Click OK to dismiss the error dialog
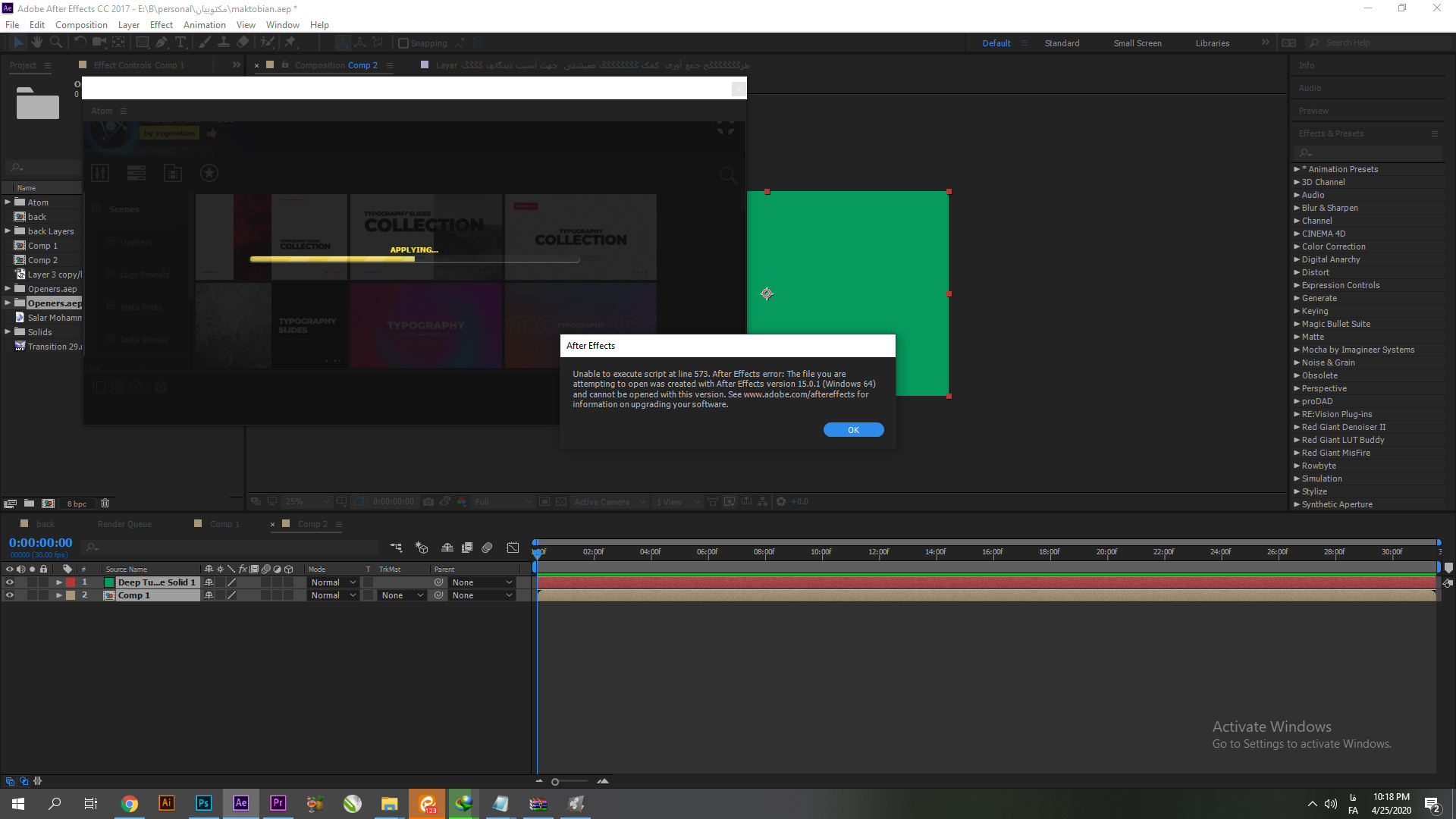The image size is (1456, 819). 853,429
